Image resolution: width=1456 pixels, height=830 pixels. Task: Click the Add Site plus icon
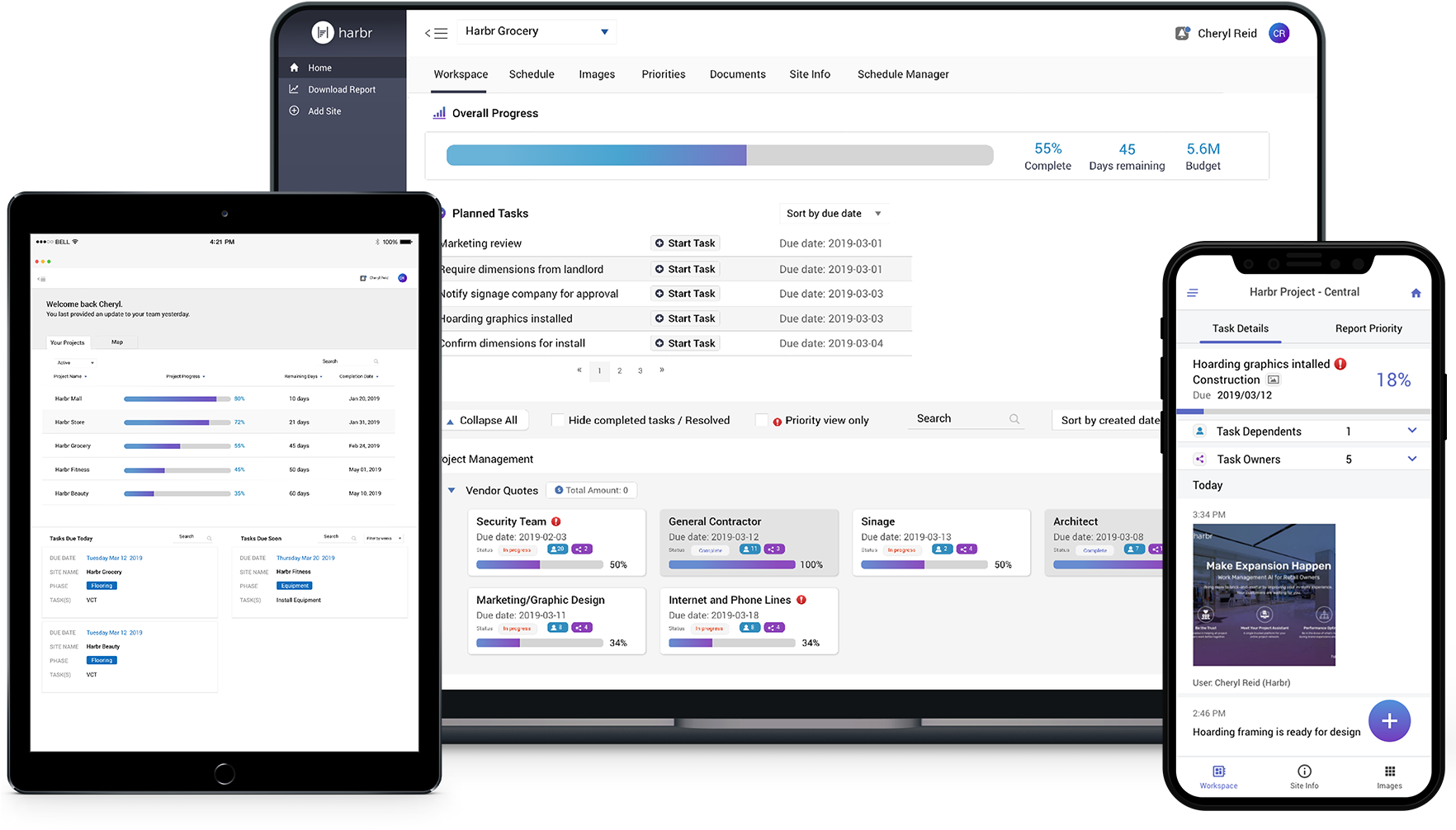point(294,111)
